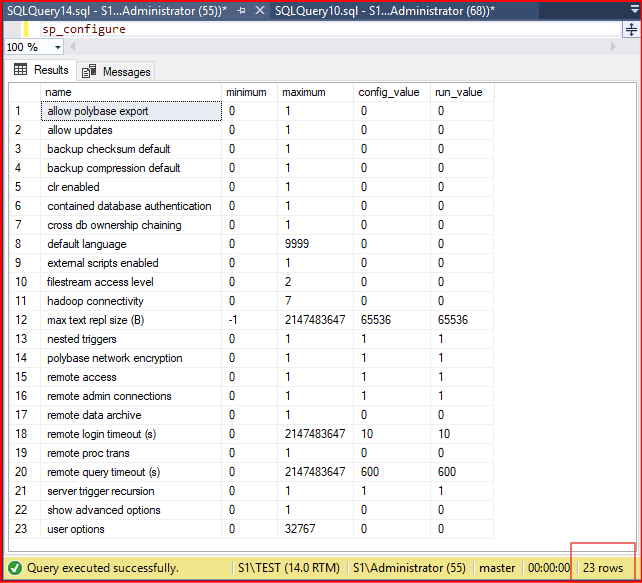Click the 'maximum' column header
Viewport: 642px width, 583px height.
pyautogui.click(x=304, y=92)
